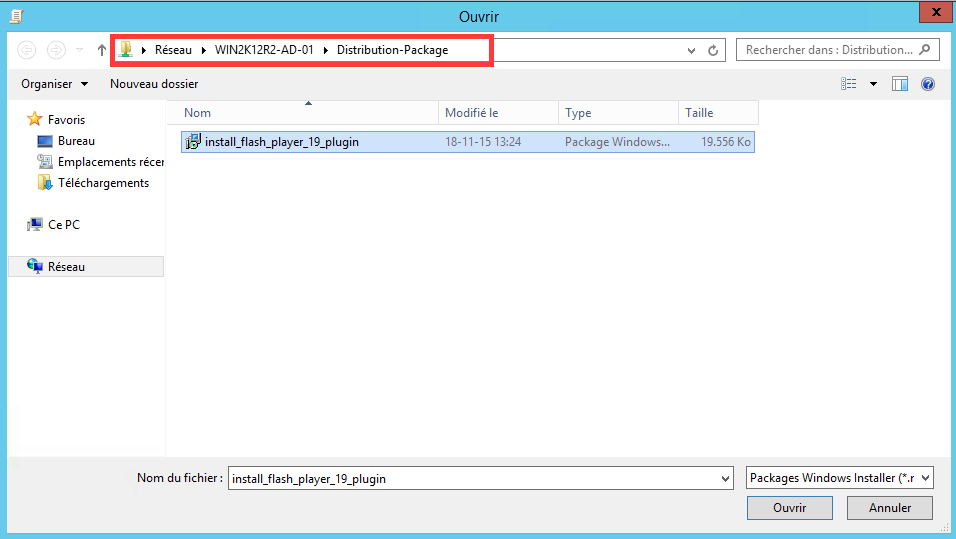Click Nouveau dossier in the toolbar
This screenshot has height=539, width=956.
pyautogui.click(x=154, y=84)
